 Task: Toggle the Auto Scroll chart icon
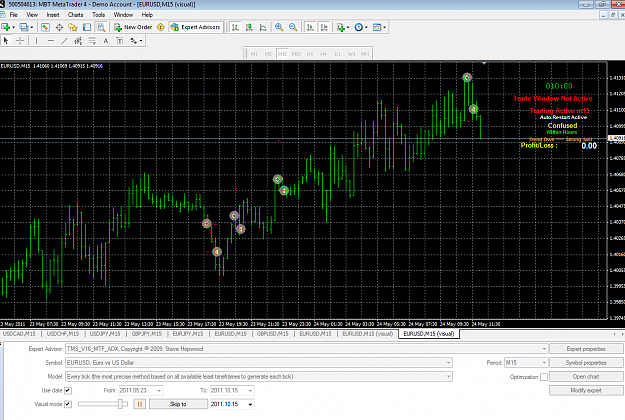310,27
